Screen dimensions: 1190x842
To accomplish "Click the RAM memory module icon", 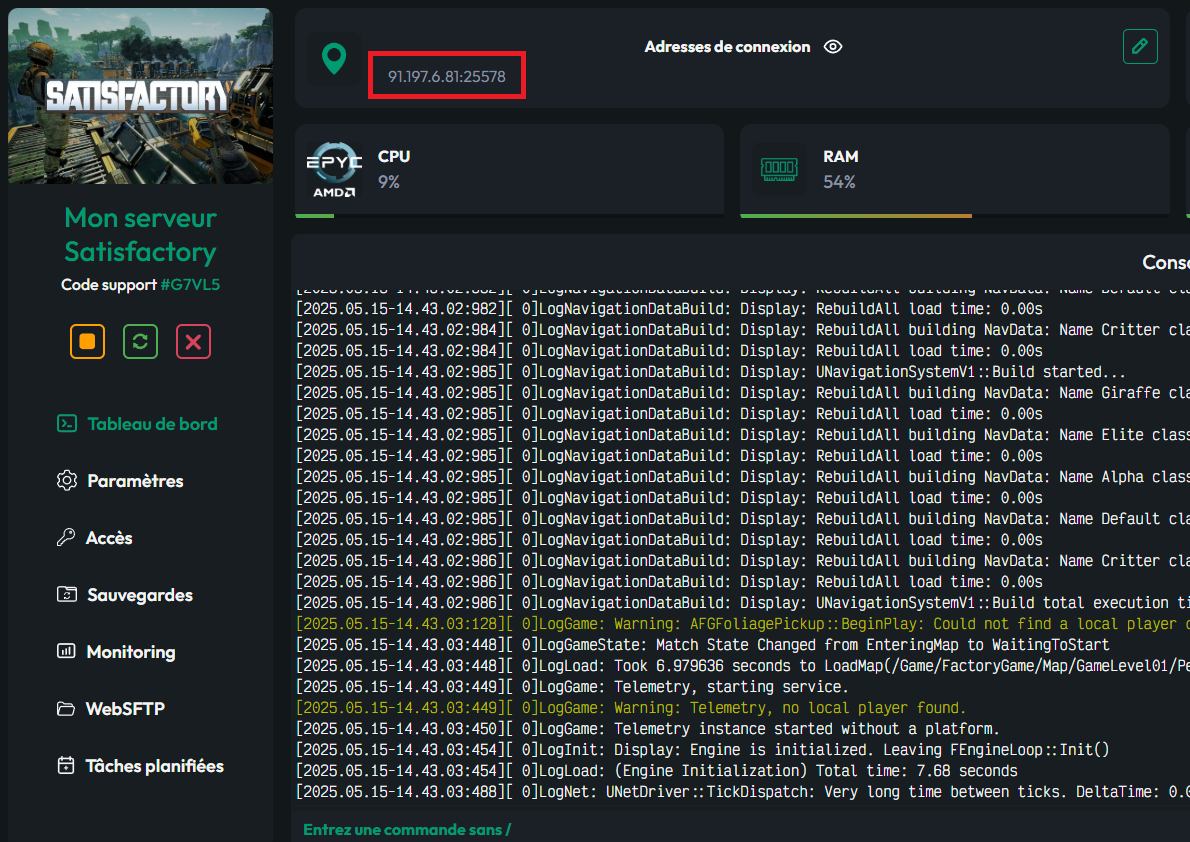I will [779, 168].
